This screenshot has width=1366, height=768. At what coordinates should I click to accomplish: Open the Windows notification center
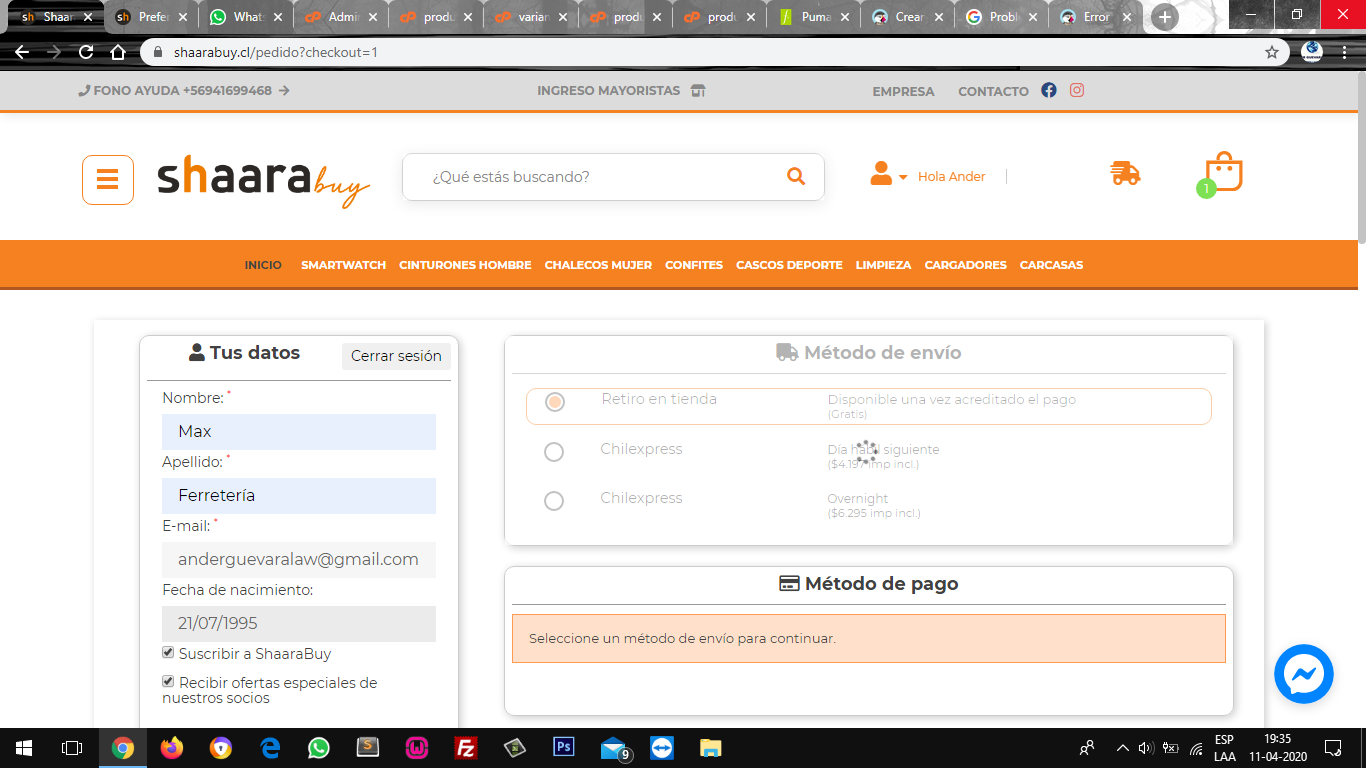1333,748
